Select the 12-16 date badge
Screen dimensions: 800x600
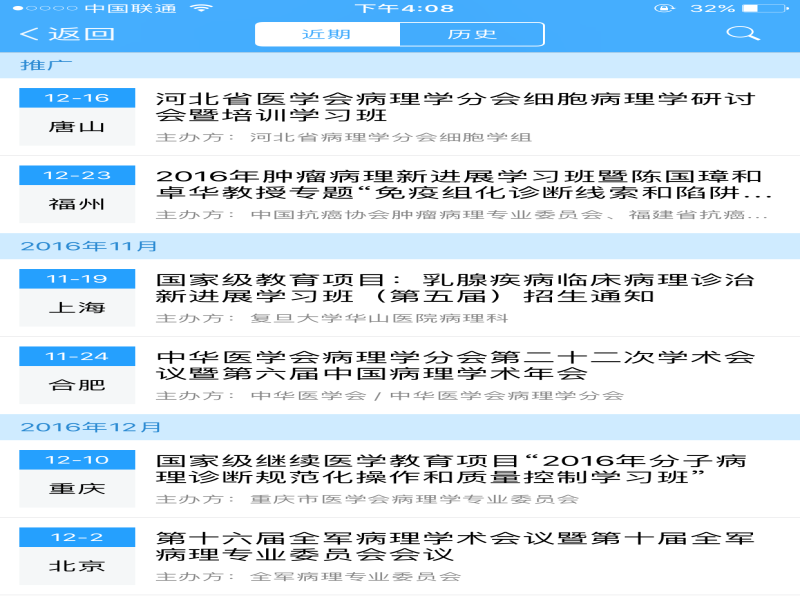click(x=77, y=98)
